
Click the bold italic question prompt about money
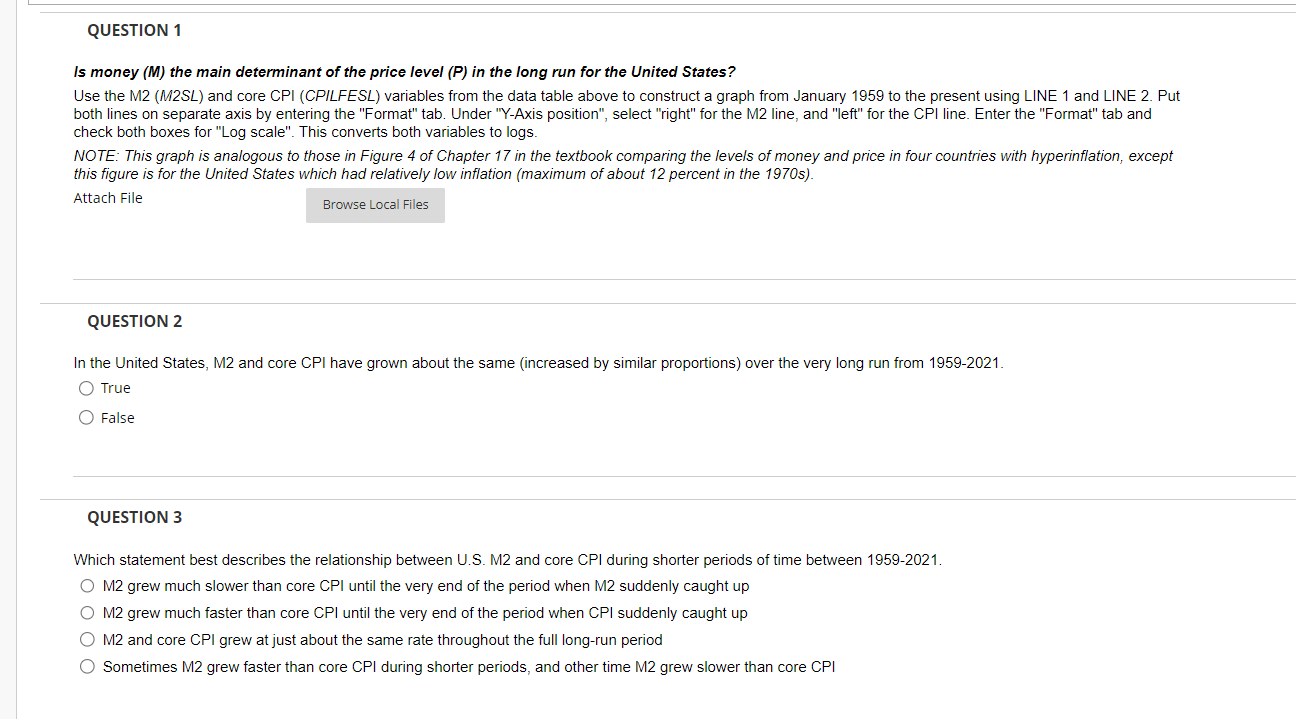point(404,71)
